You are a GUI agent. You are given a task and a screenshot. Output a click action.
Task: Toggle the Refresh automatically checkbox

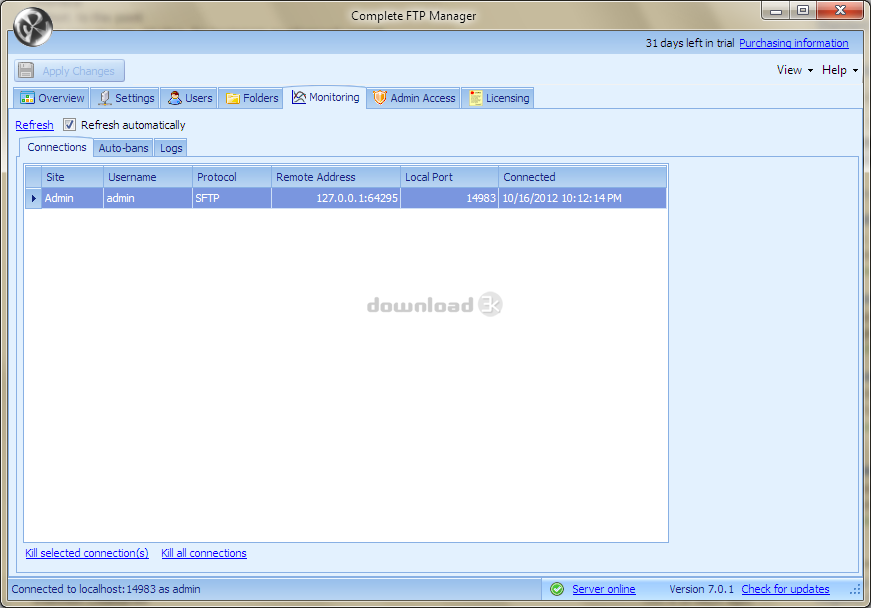(69, 124)
